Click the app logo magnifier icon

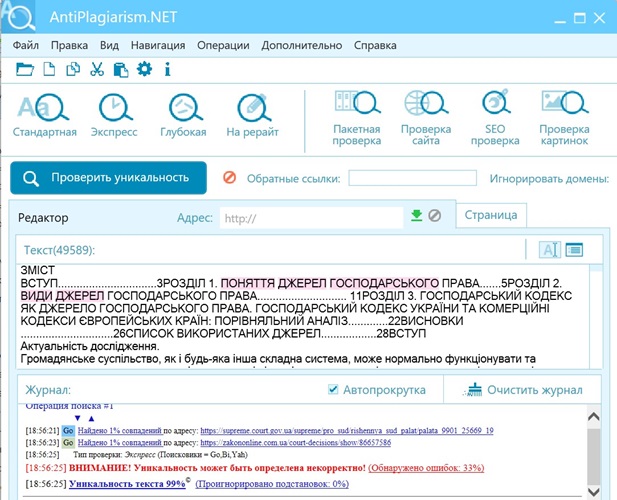pyautogui.click(x=18, y=17)
